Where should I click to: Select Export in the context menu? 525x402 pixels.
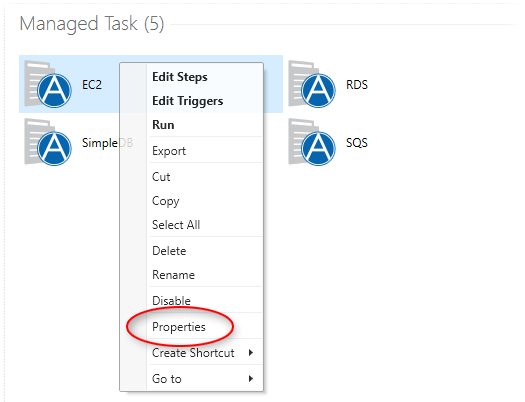tap(169, 151)
